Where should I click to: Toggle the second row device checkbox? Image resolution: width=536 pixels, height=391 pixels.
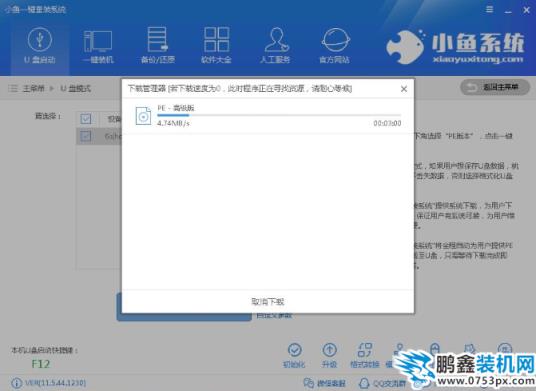point(85,136)
